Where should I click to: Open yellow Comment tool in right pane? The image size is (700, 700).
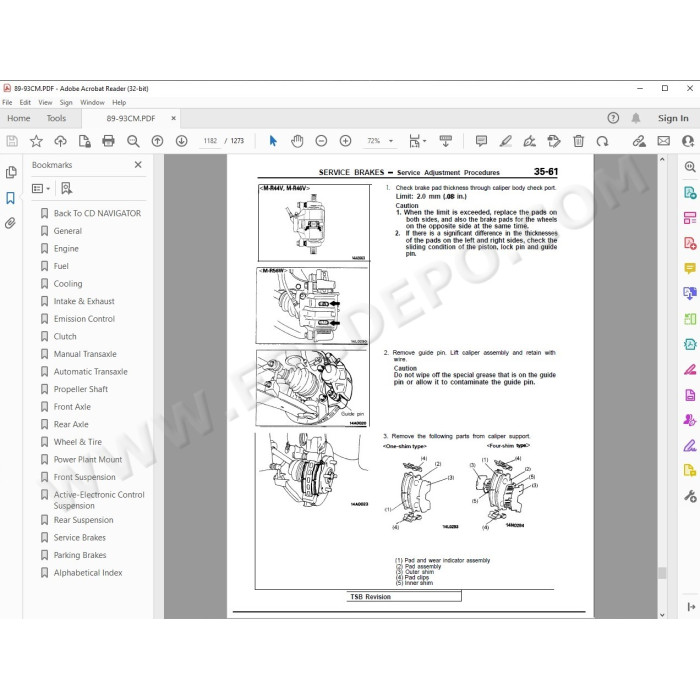tap(690, 268)
